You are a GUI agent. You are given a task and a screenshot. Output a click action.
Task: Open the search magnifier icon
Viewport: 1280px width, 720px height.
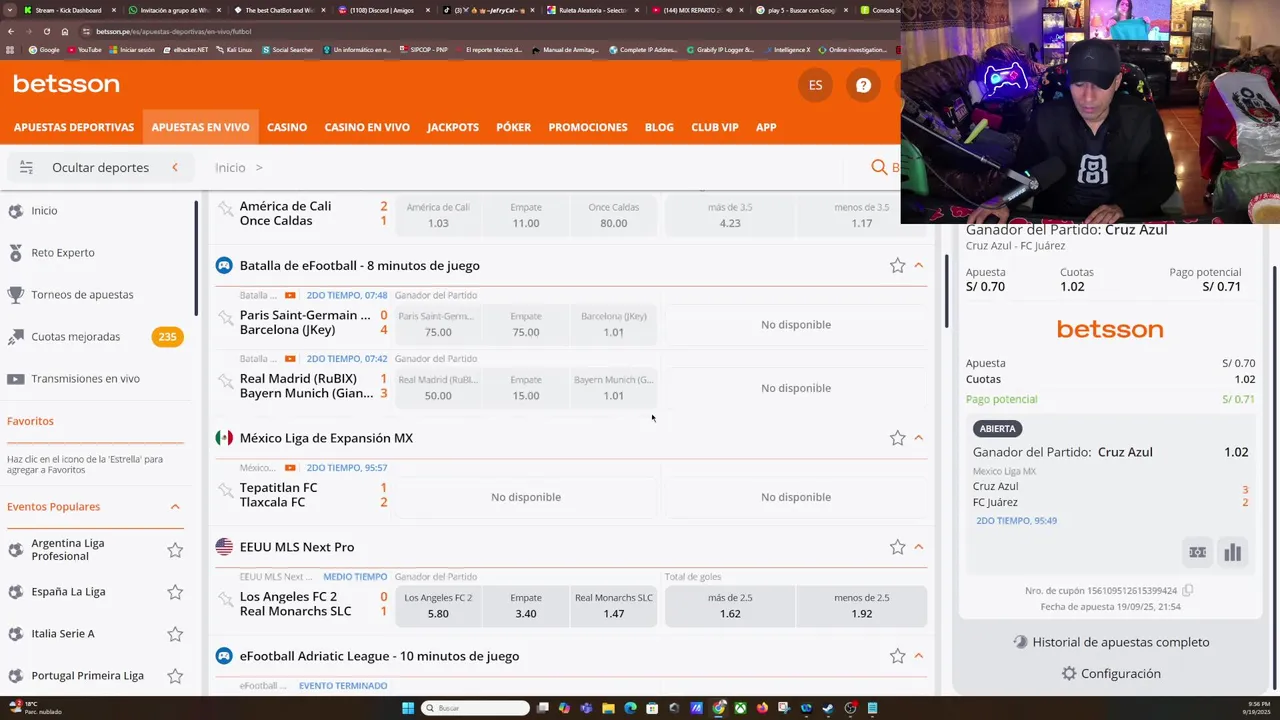(879, 167)
